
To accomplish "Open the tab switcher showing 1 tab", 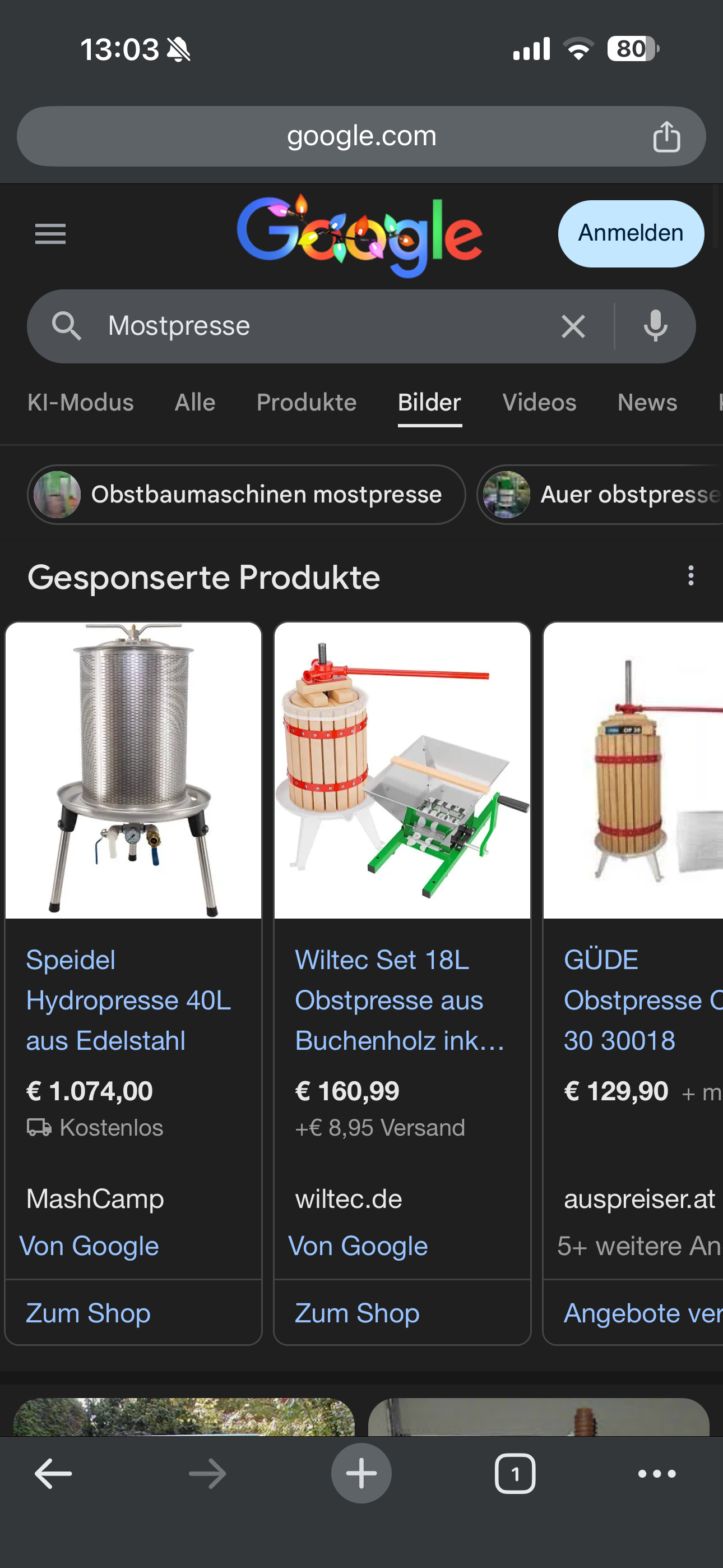I will point(515,1474).
